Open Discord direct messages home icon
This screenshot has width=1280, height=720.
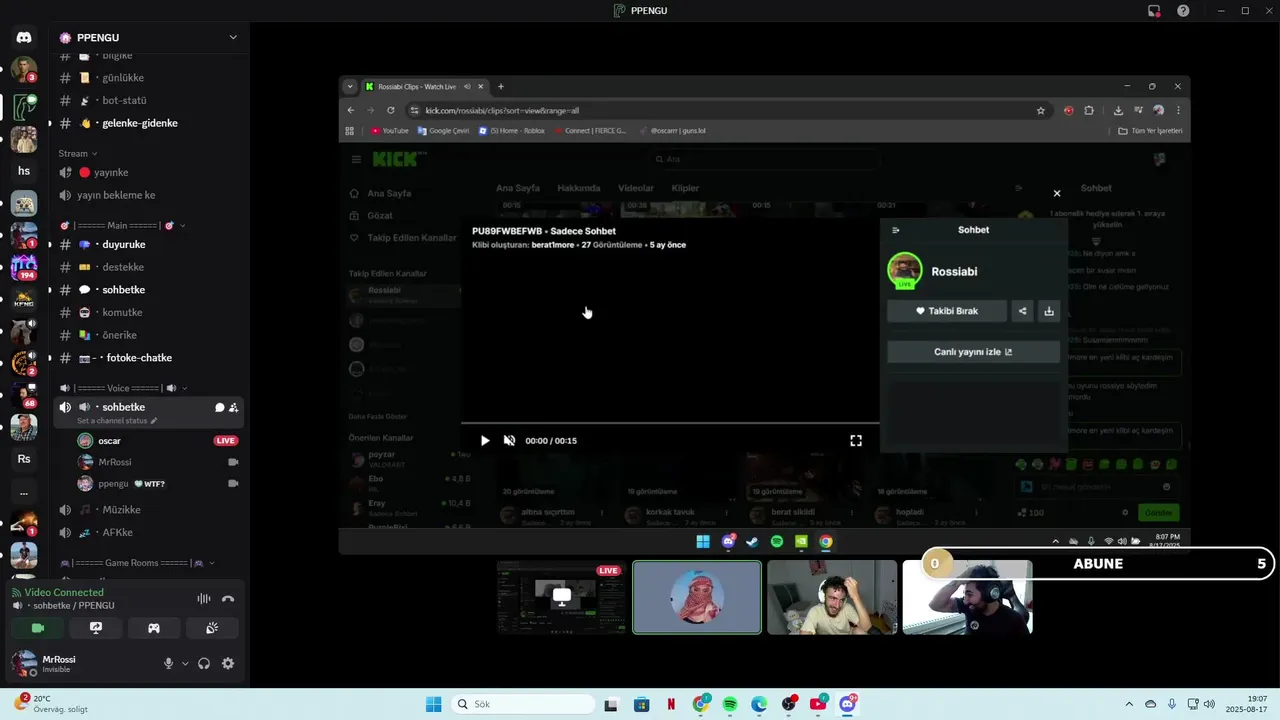click(24, 37)
